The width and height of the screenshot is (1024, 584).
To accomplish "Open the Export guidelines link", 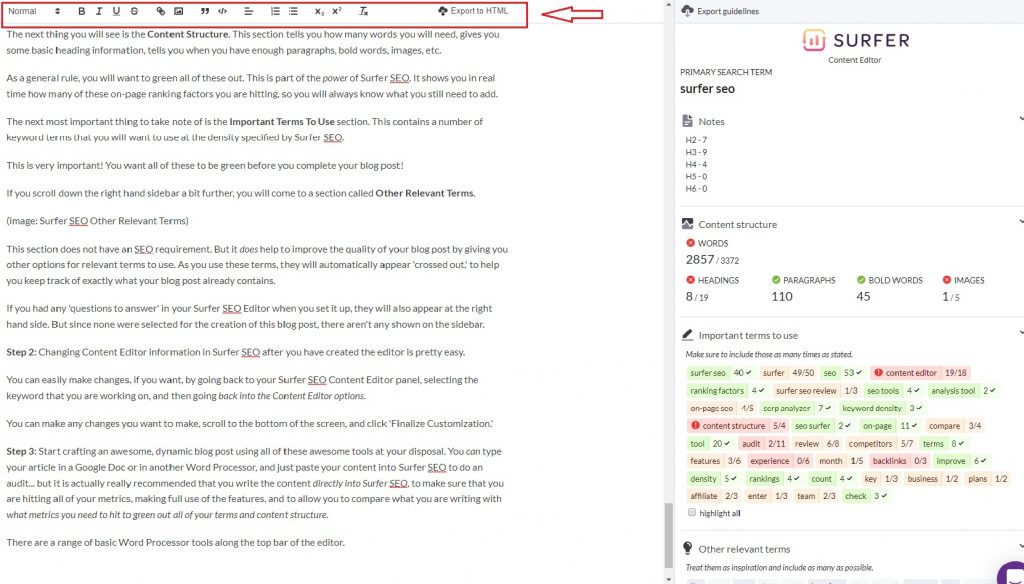I will click(x=730, y=10).
